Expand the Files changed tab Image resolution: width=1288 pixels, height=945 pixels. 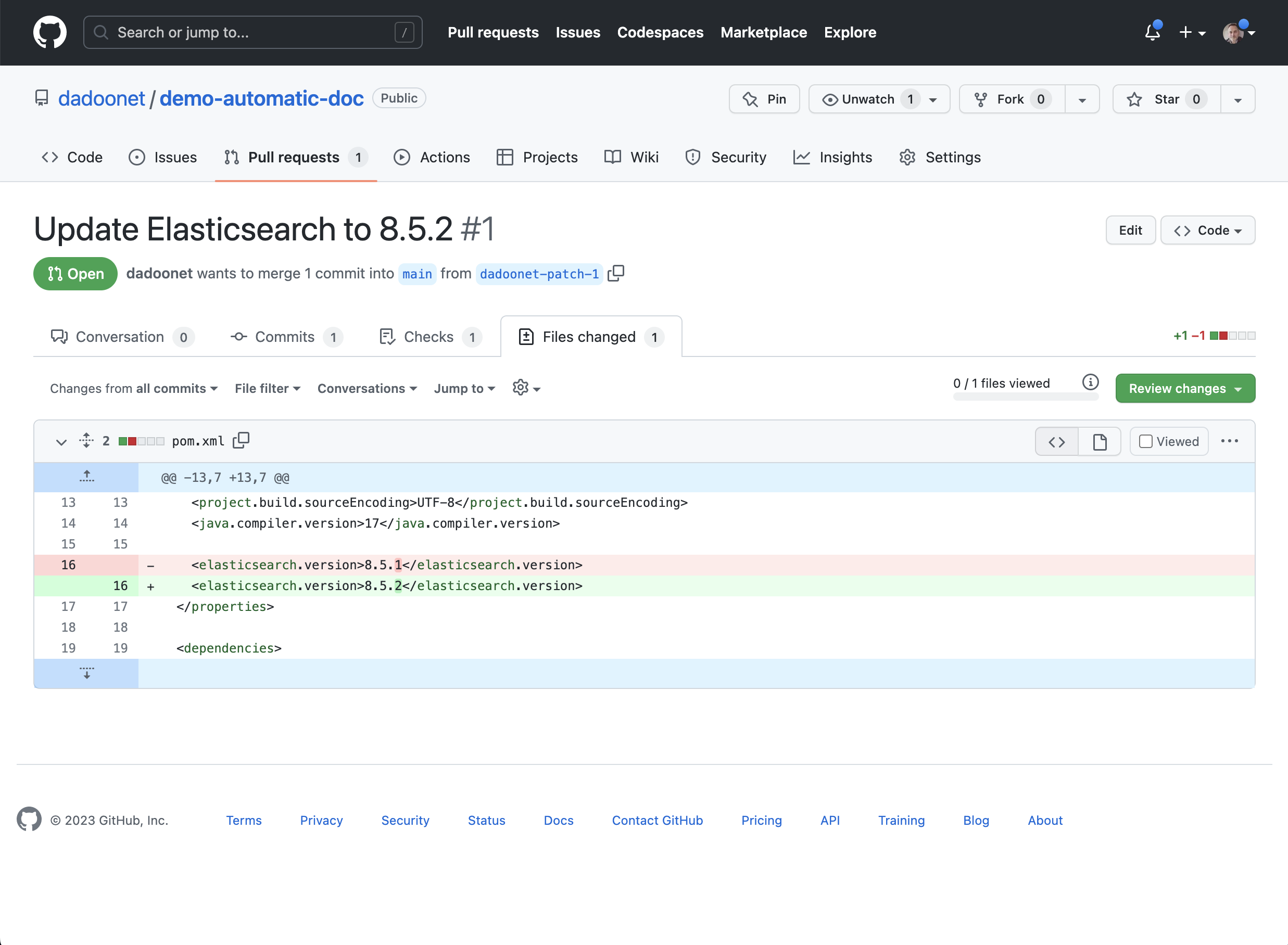coord(590,336)
